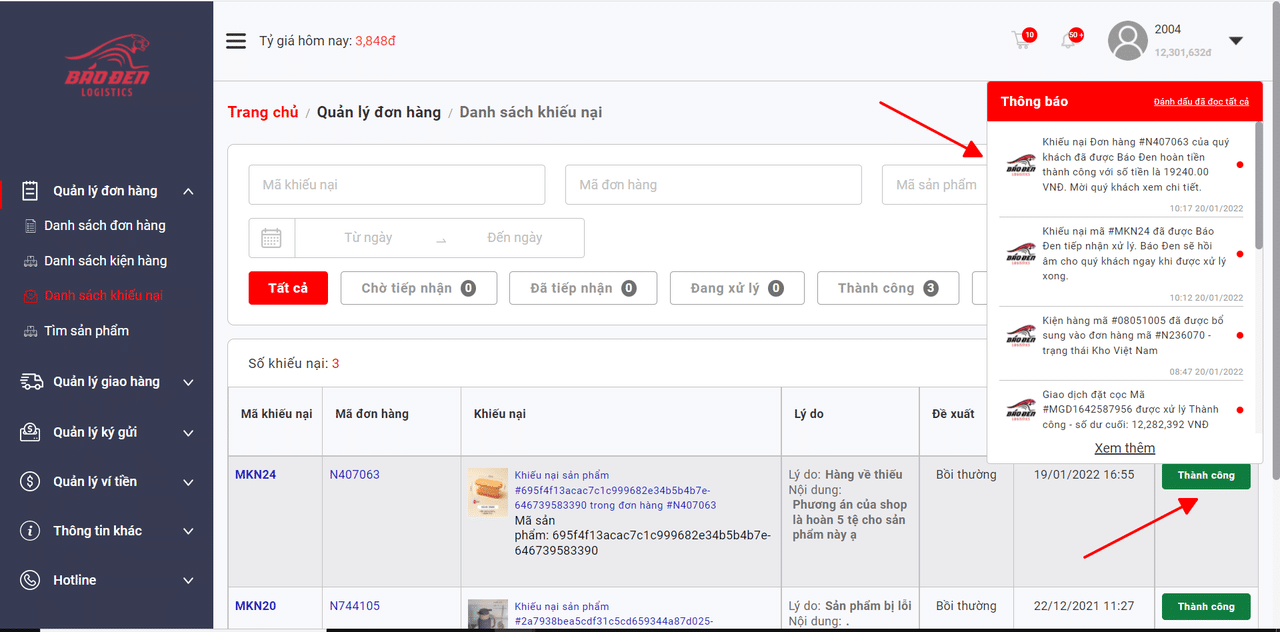Click the user avatar icon
1280x632 pixels.
coord(1127,41)
